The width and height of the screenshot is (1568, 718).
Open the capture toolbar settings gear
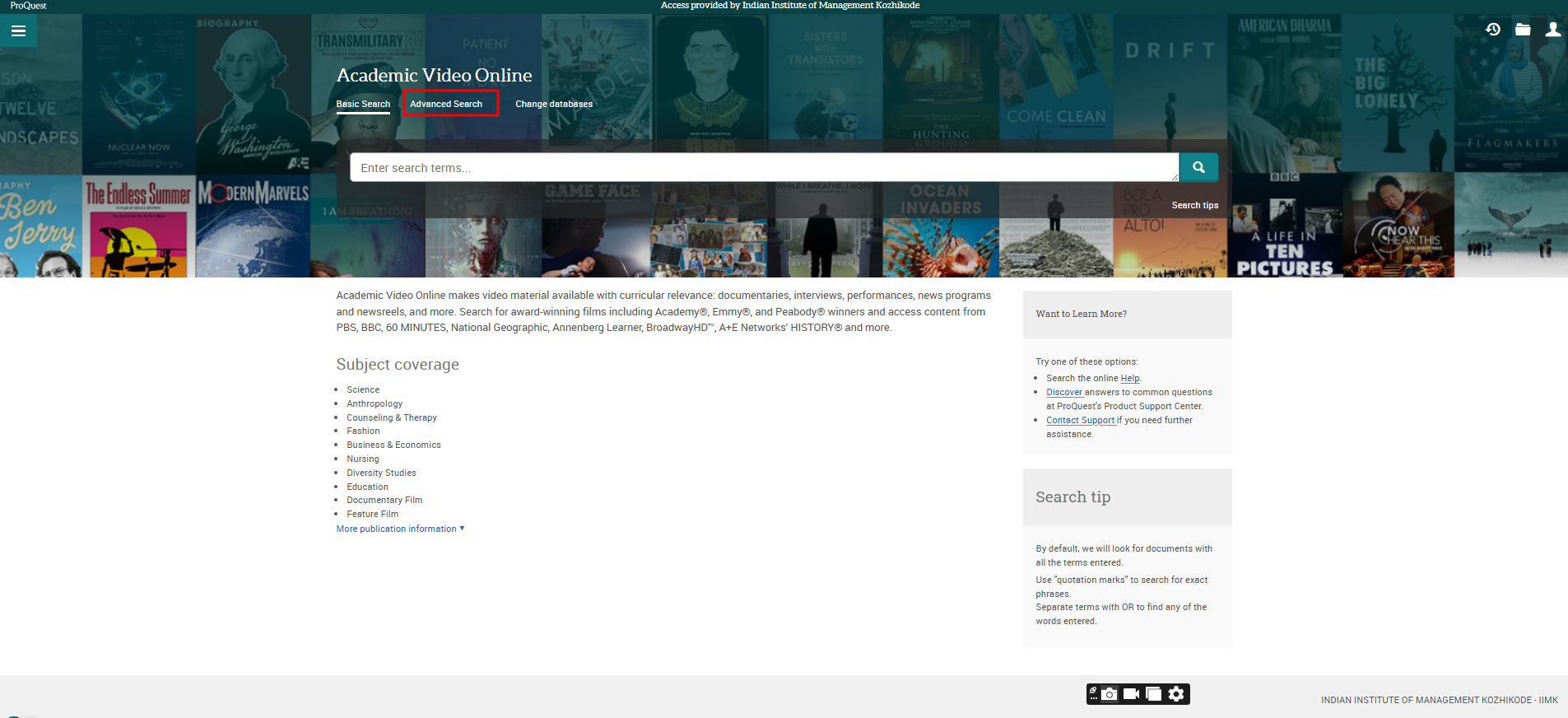(1176, 694)
